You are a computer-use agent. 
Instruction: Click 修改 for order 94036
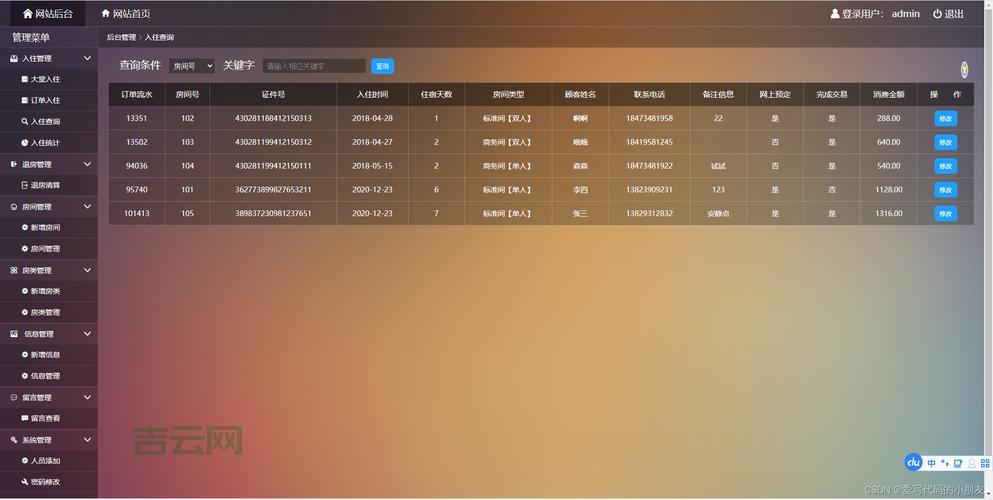pyautogui.click(x=946, y=166)
